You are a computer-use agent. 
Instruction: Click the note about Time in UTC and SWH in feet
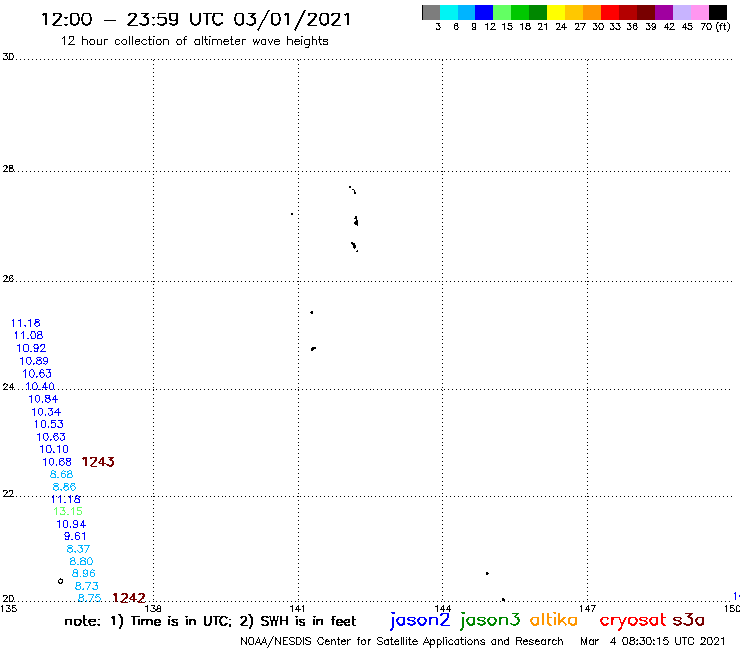(210, 621)
